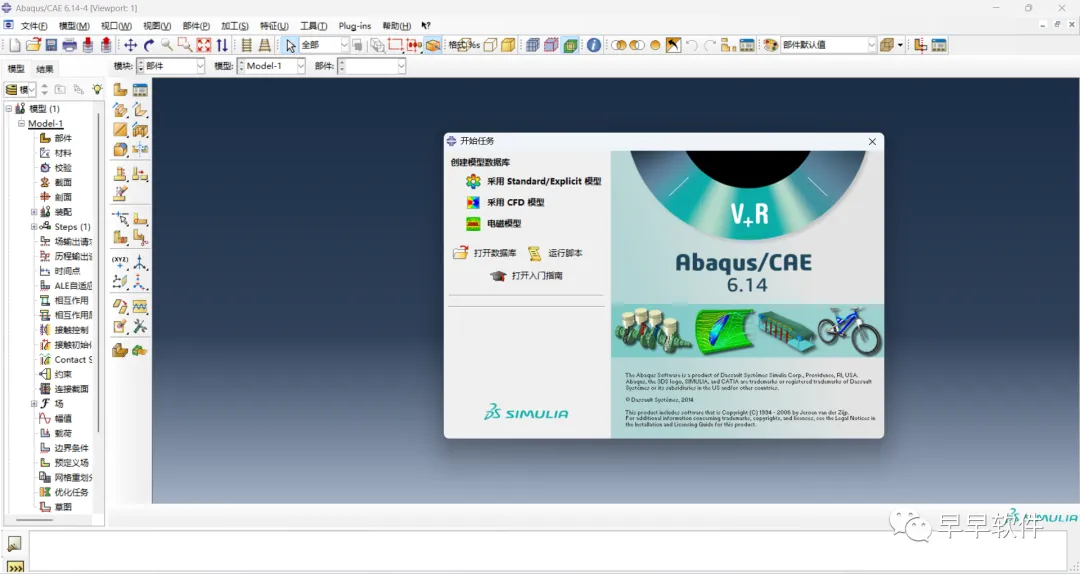1080x574 pixels.
Task: Click the Save Model Database icon
Action: point(50,45)
